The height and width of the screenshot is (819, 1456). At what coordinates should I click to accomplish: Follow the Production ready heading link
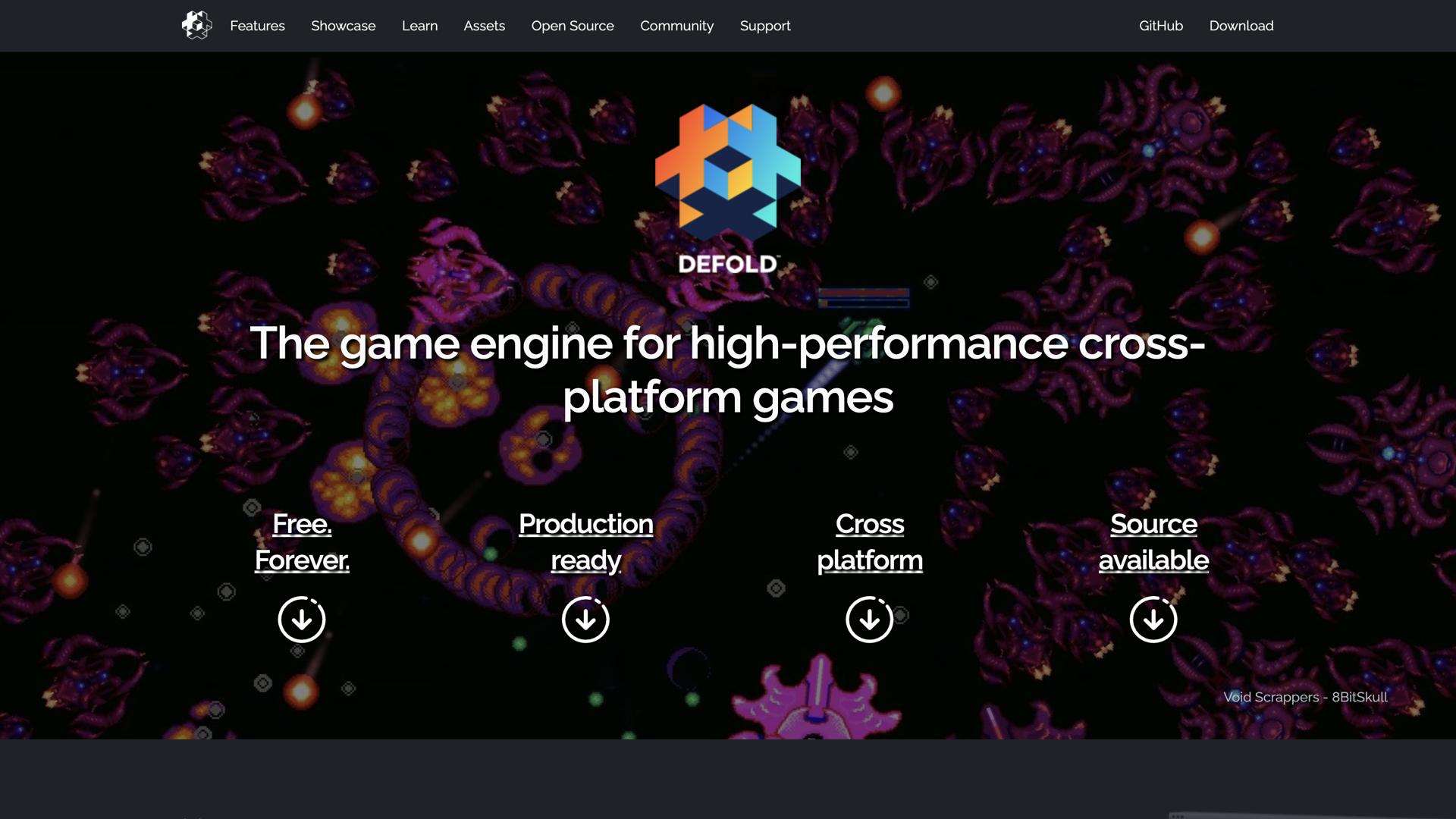(x=585, y=541)
